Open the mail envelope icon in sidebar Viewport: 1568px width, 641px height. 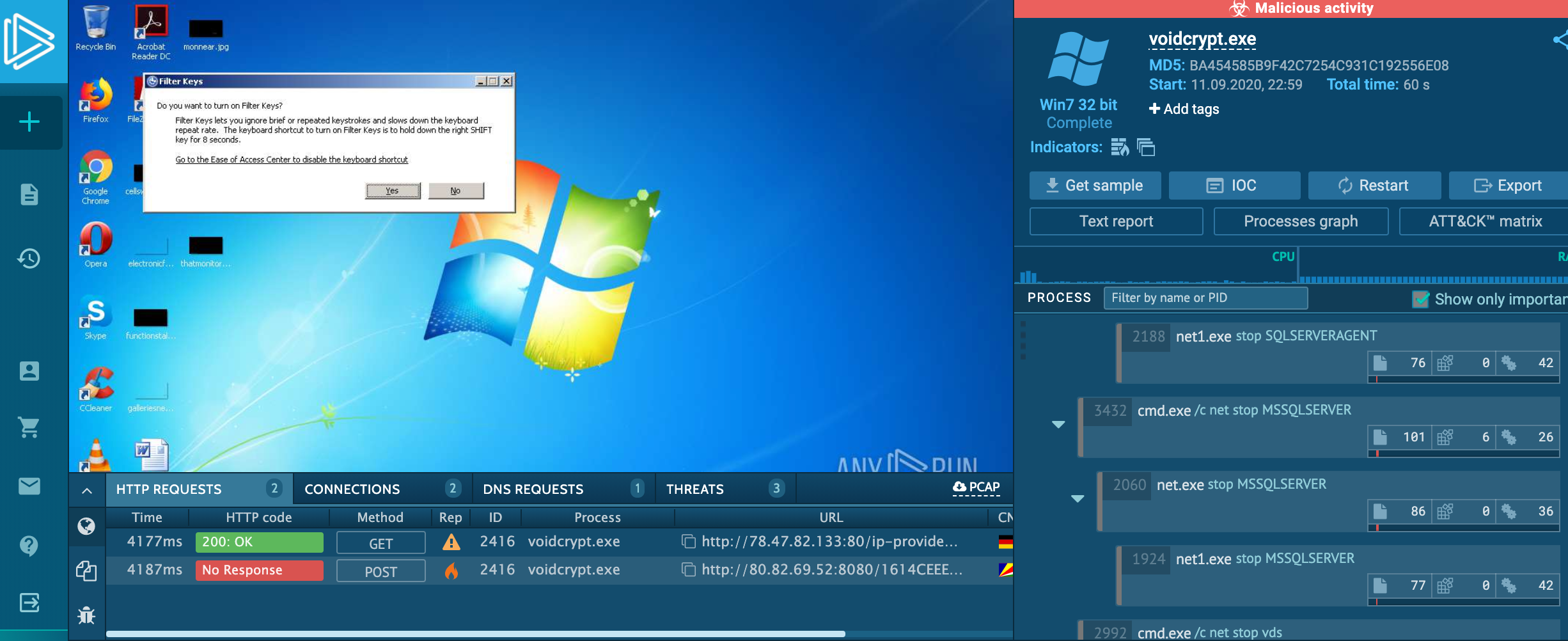(29, 486)
